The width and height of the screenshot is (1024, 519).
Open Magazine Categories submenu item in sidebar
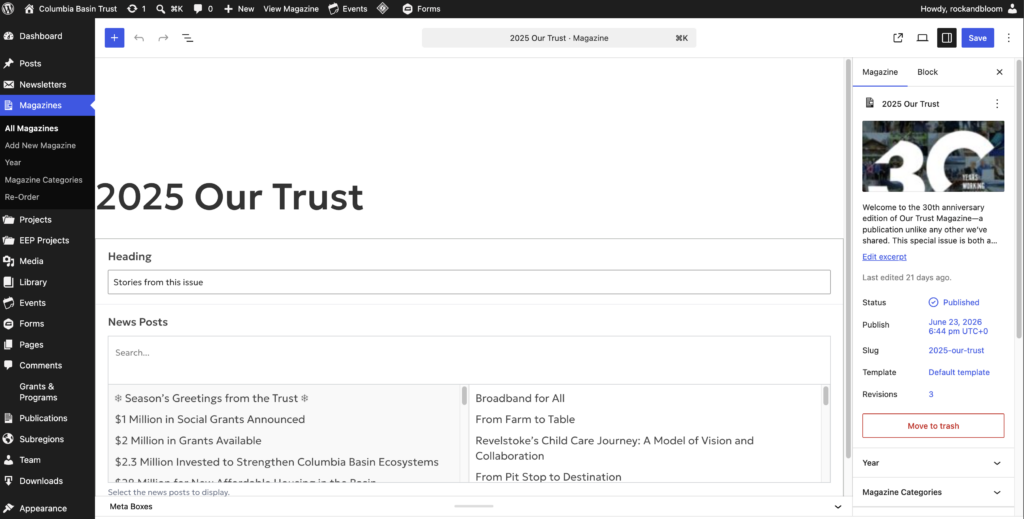click(x=44, y=180)
